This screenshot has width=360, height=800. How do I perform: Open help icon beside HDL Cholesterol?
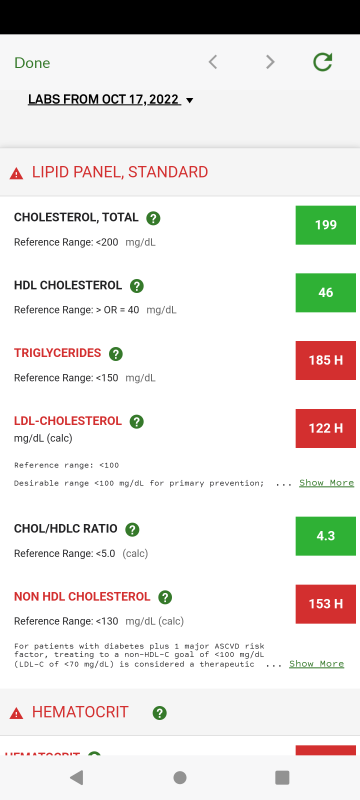[x=137, y=286]
